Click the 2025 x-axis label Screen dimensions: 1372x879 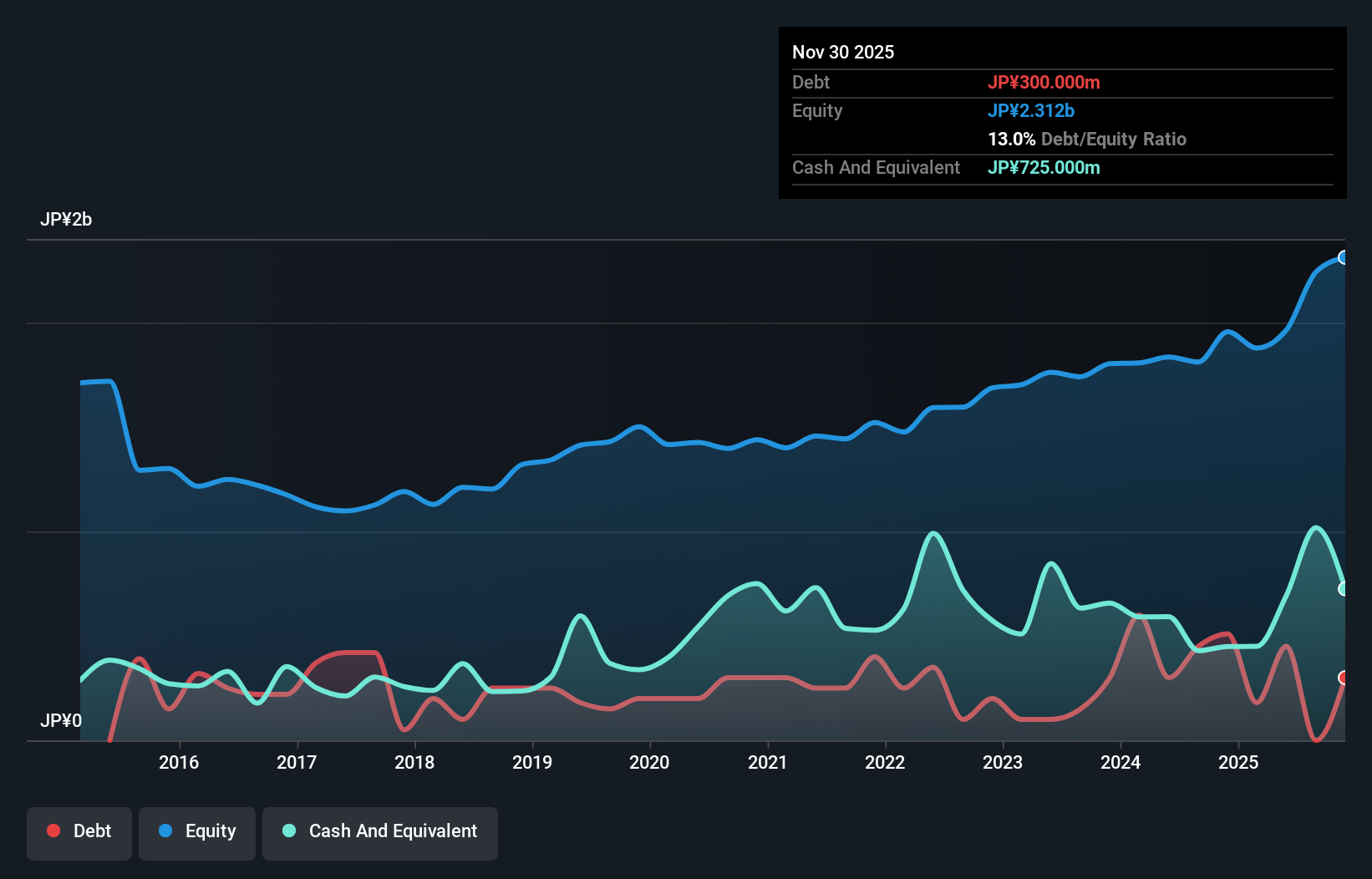(x=1238, y=762)
